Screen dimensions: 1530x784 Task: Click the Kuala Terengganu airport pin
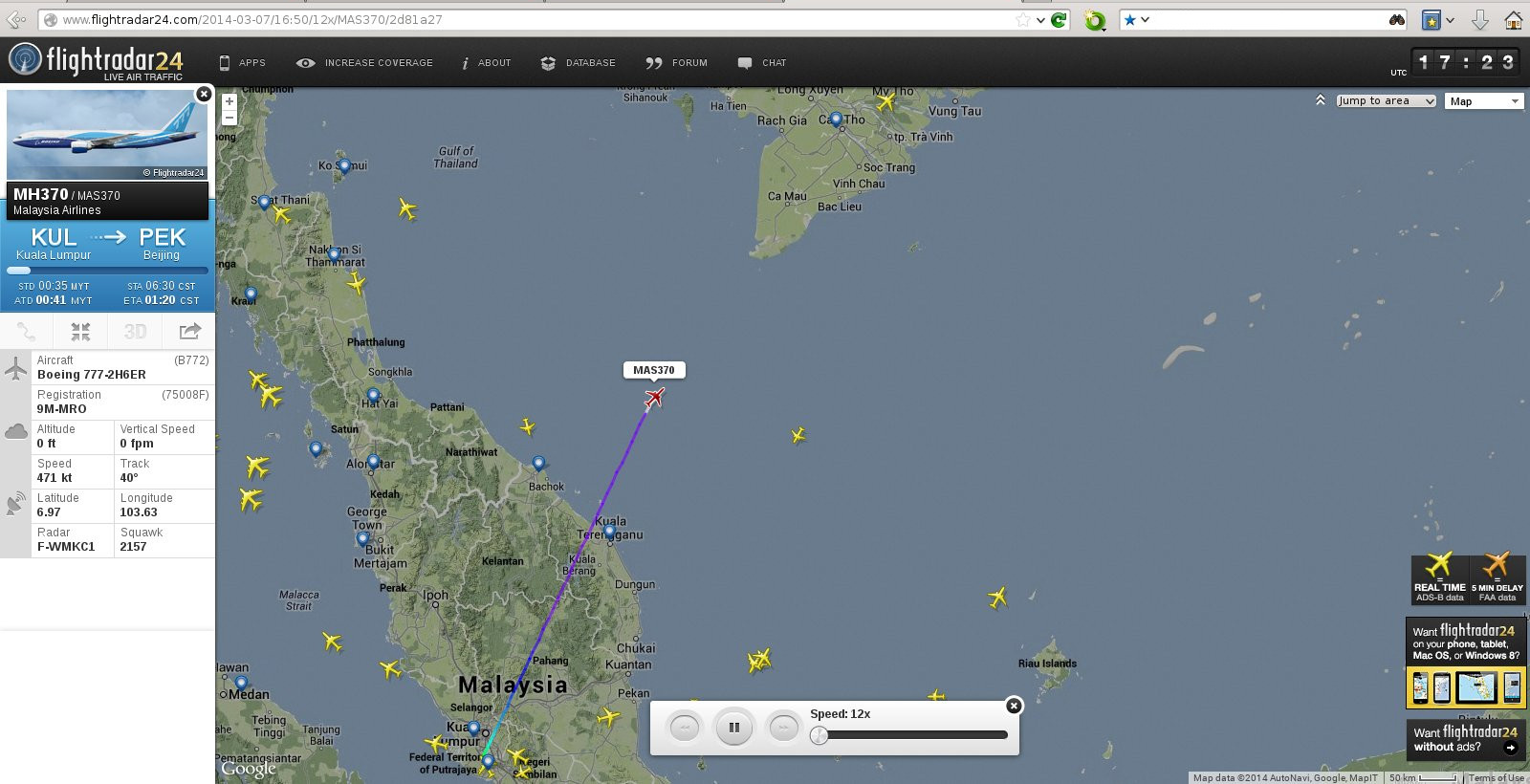point(609,531)
